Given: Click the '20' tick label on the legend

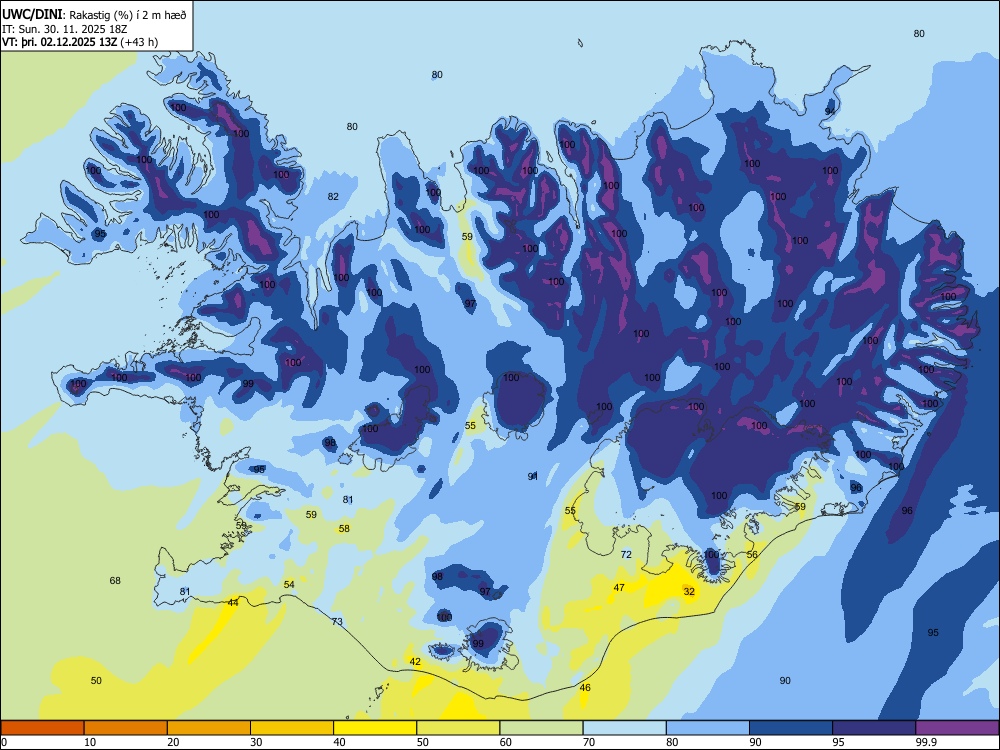Looking at the screenshot, I should pyautogui.click(x=173, y=742).
